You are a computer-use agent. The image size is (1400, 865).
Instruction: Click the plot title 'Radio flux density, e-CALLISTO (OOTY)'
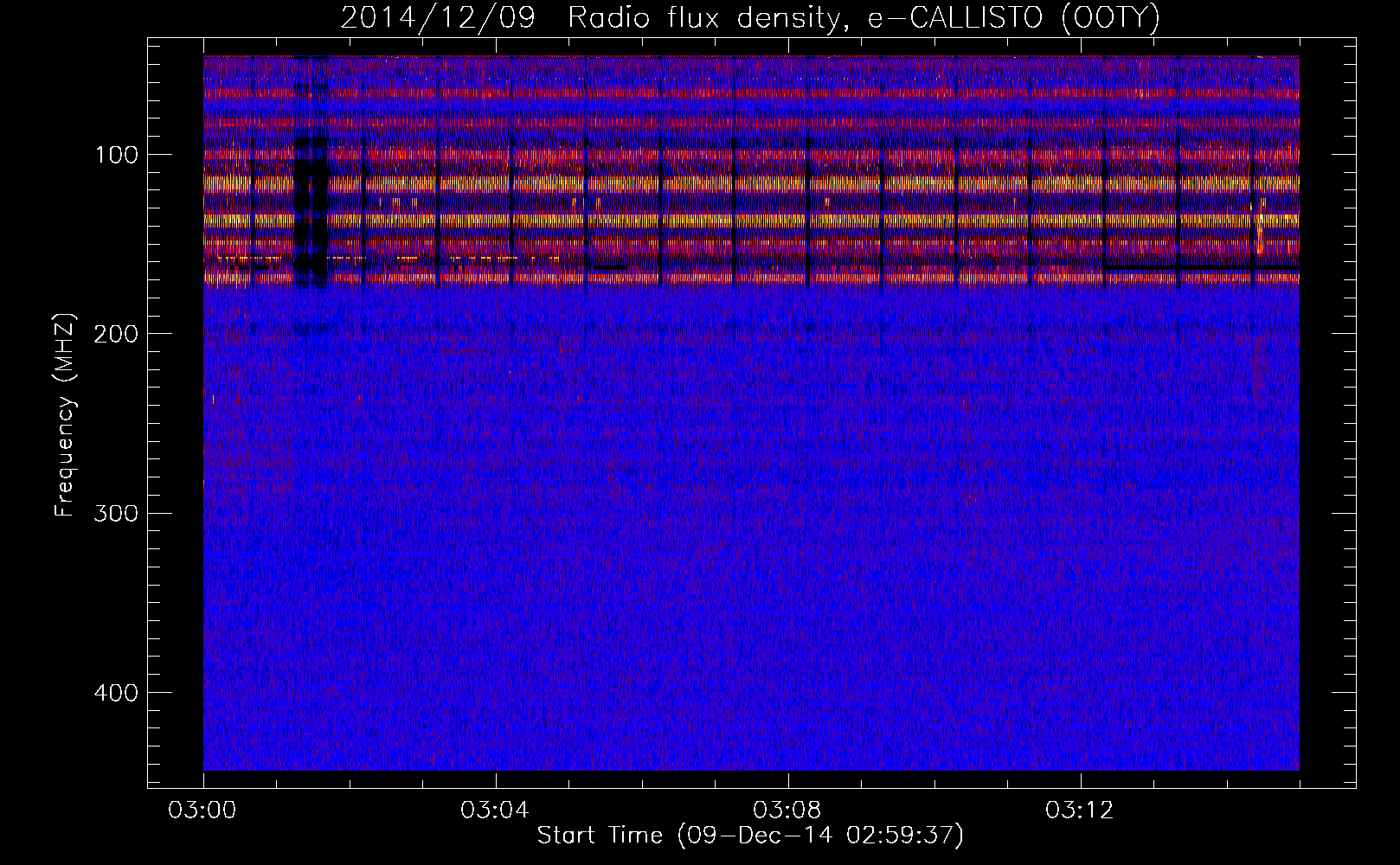pos(864,18)
